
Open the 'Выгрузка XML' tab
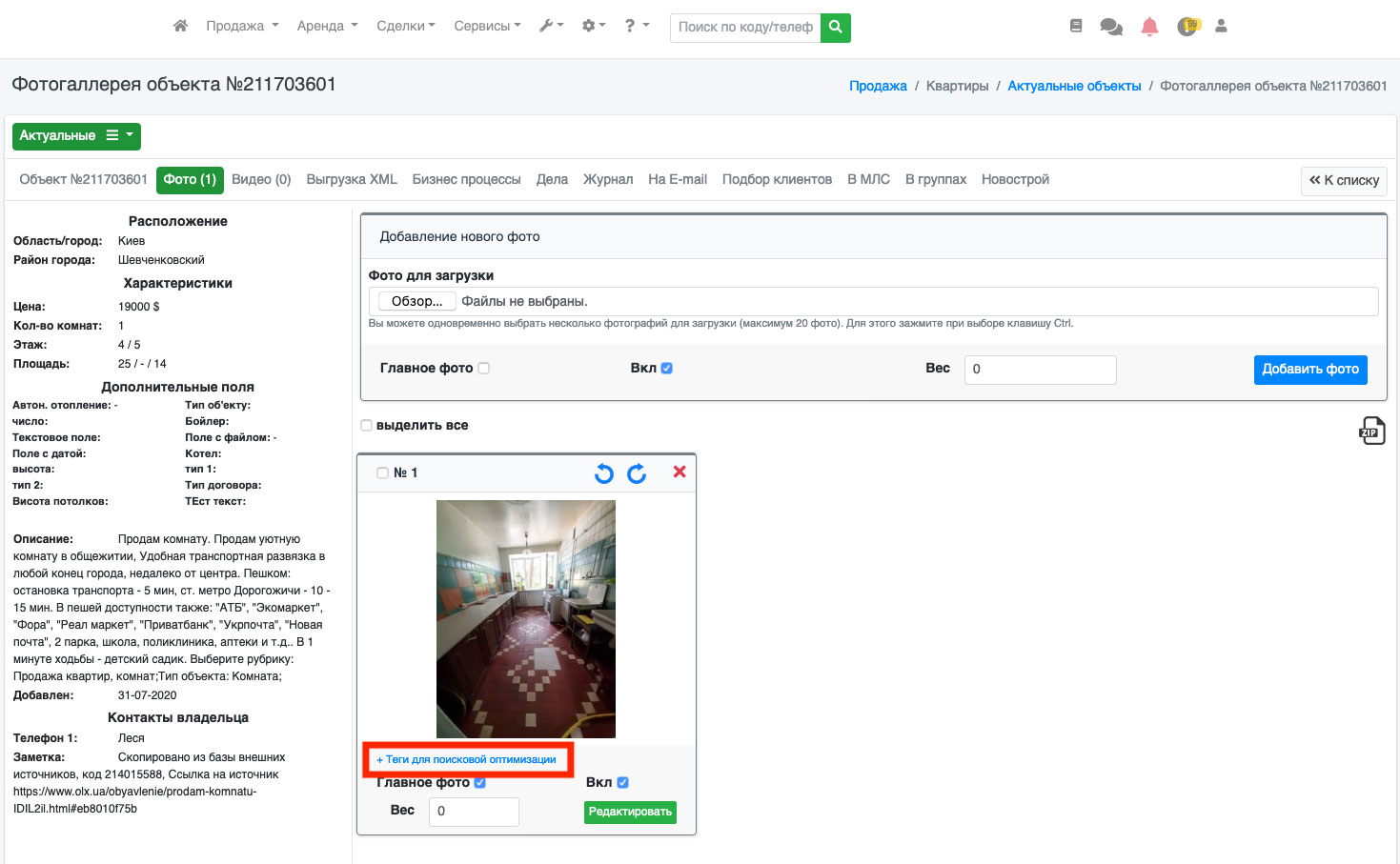pyautogui.click(x=352, y=179)
